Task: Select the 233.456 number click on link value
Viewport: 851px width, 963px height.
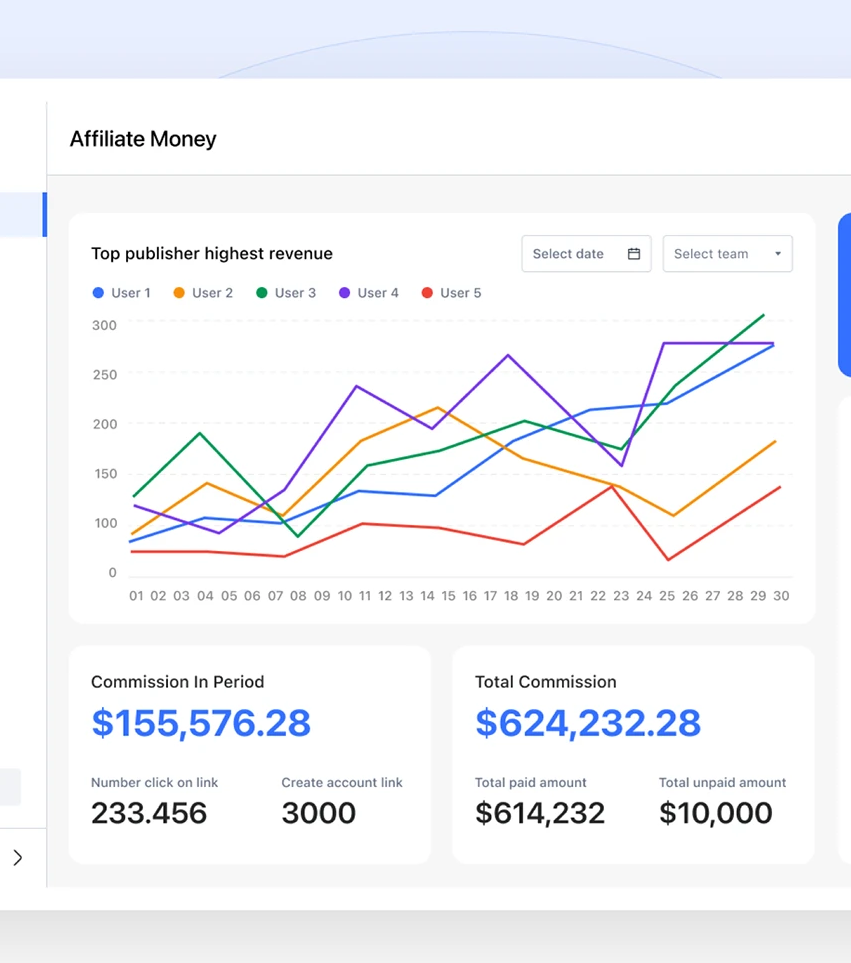Action: coord(149,813)
